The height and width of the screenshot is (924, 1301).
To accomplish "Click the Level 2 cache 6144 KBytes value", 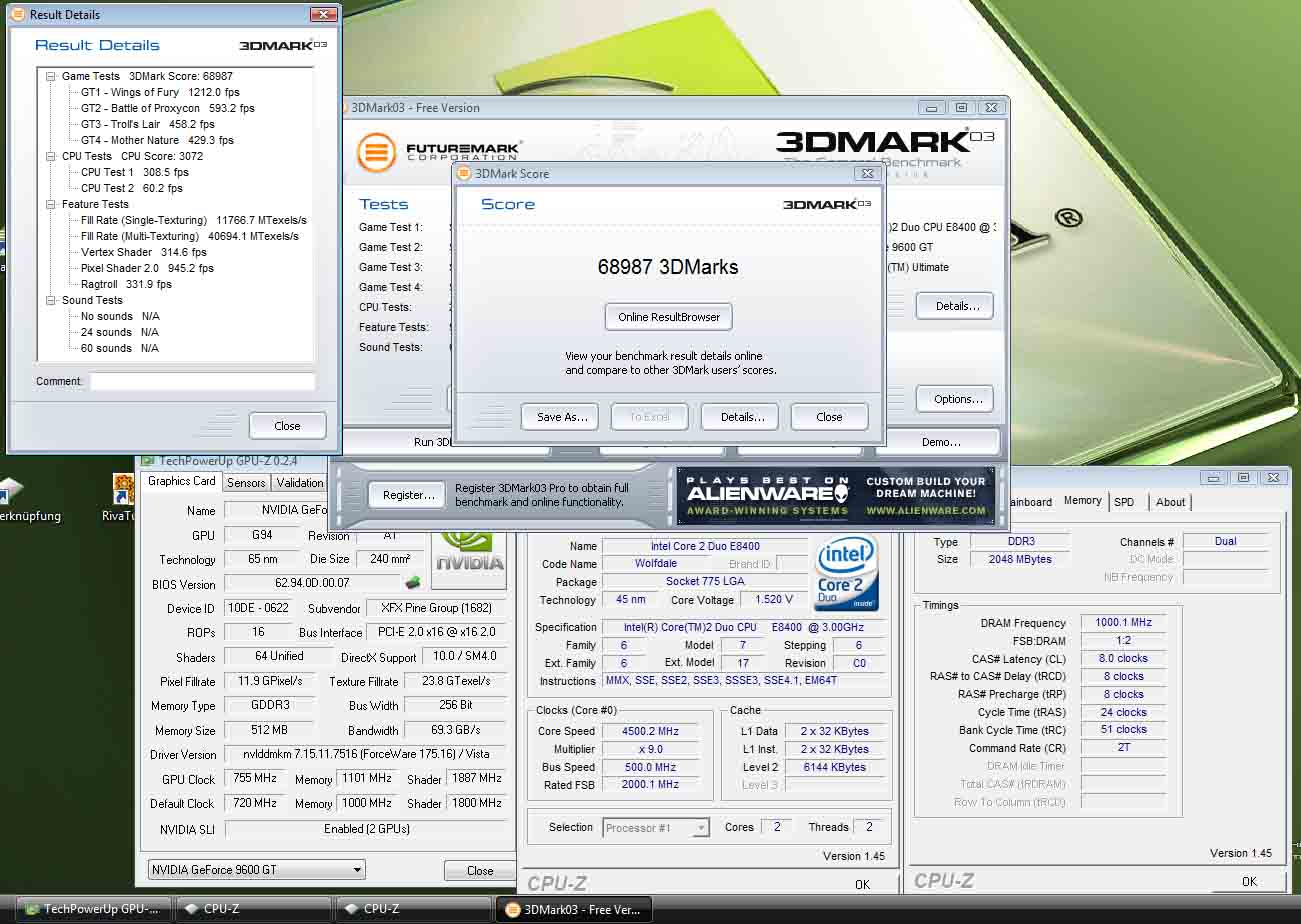I will point(834,767).
